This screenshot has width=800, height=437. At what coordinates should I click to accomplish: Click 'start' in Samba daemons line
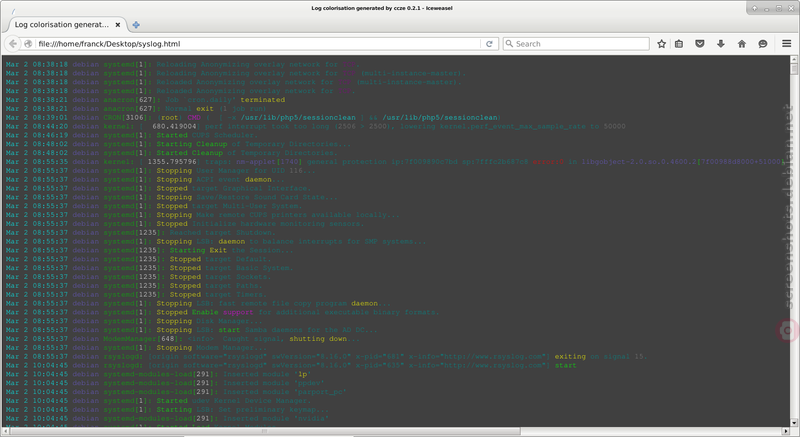coord(229,330)
